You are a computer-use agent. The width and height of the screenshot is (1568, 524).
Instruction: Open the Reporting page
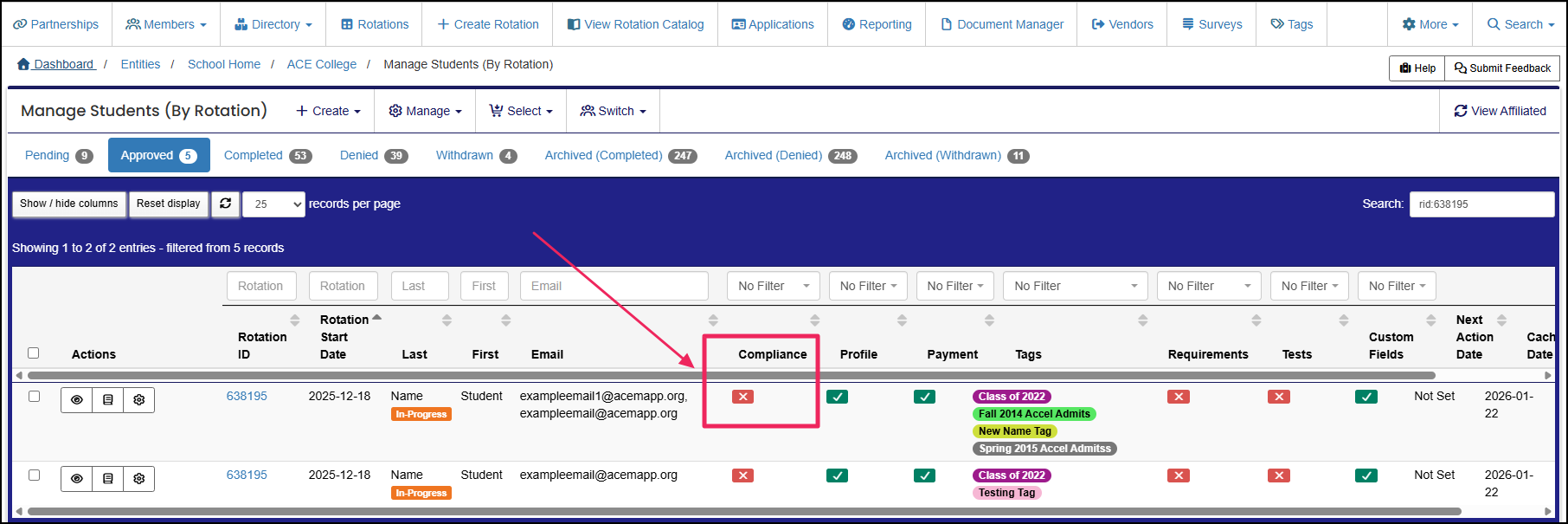click(x=877, y=24)
